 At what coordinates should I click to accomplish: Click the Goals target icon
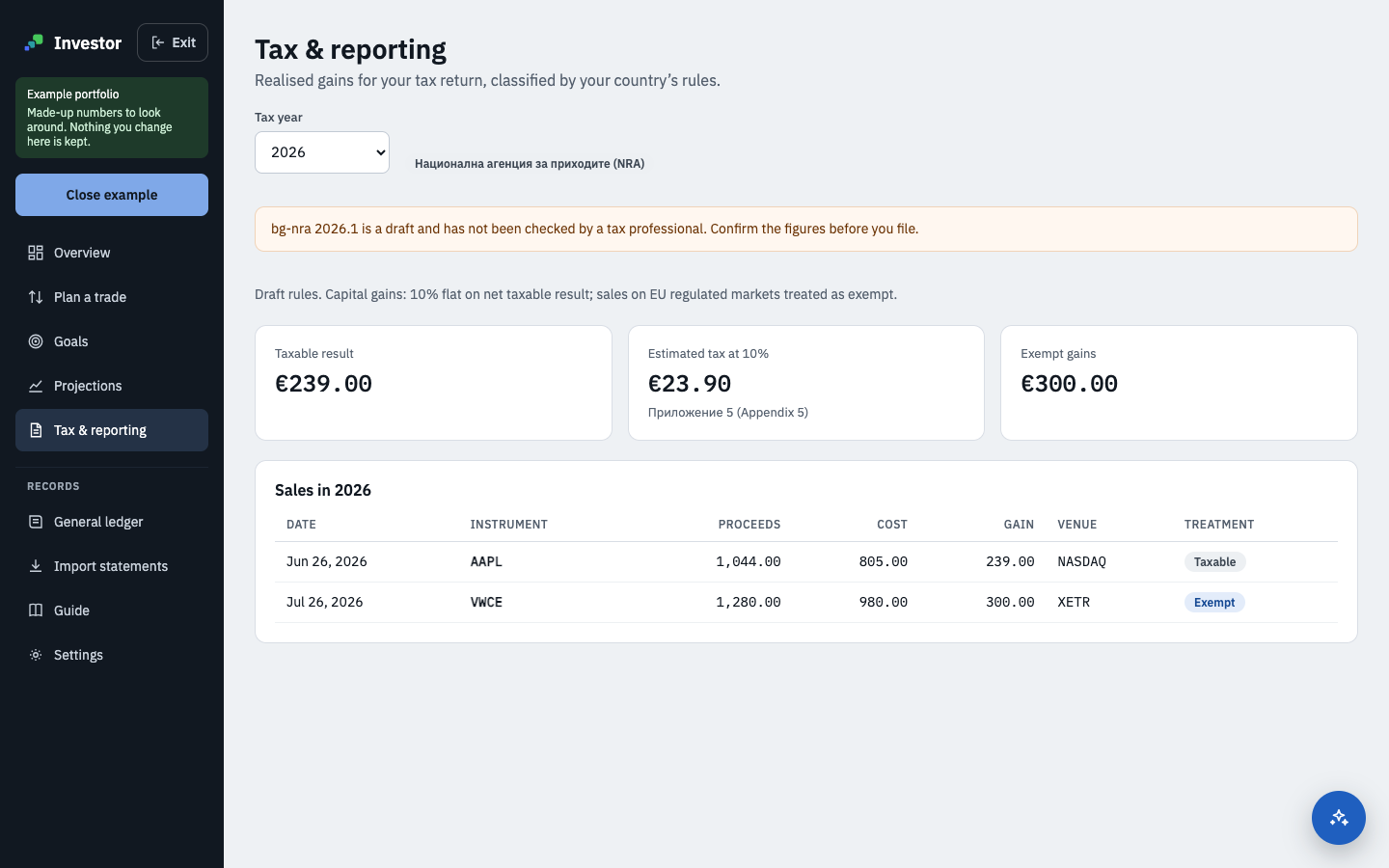[x=36, y=341]
